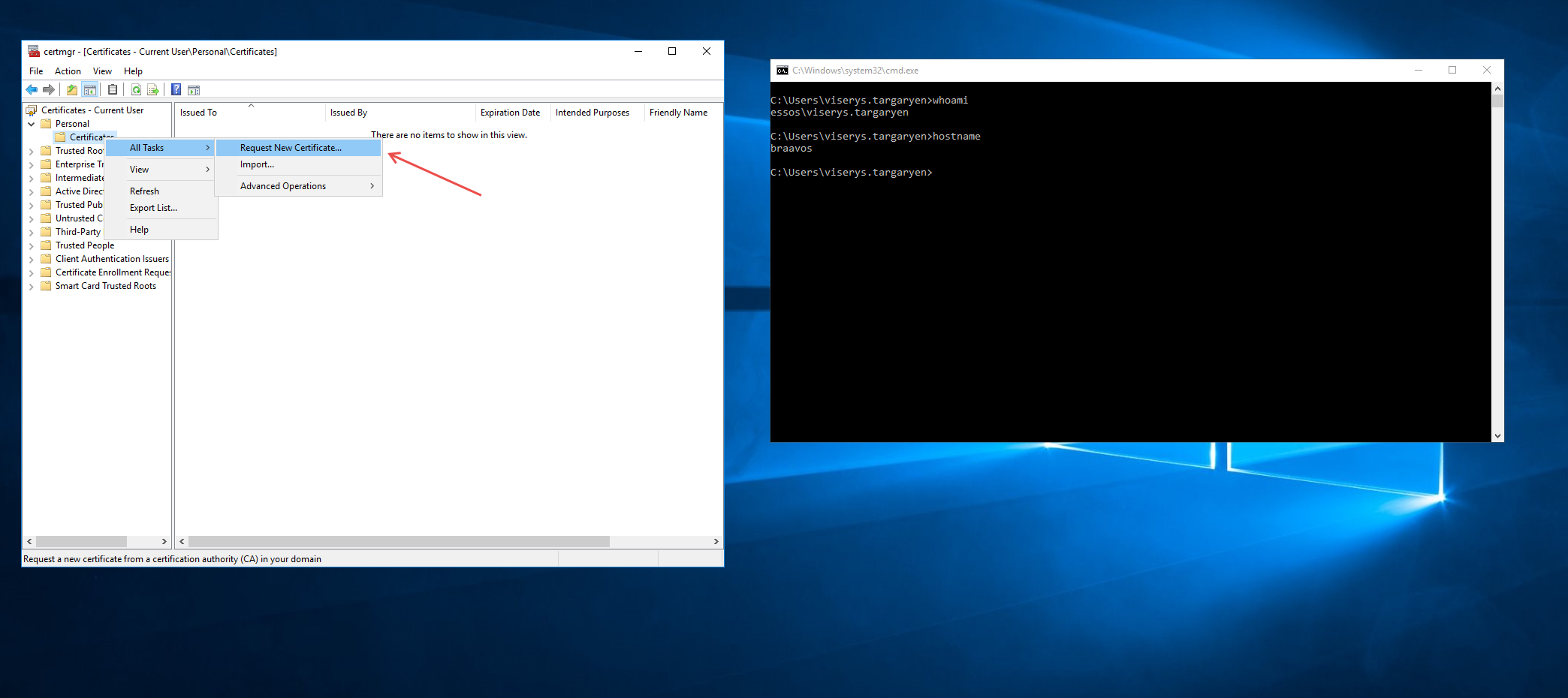1568x698 pixels.
Task: Click the Trusted People folder icon
Action: [46, 245]
